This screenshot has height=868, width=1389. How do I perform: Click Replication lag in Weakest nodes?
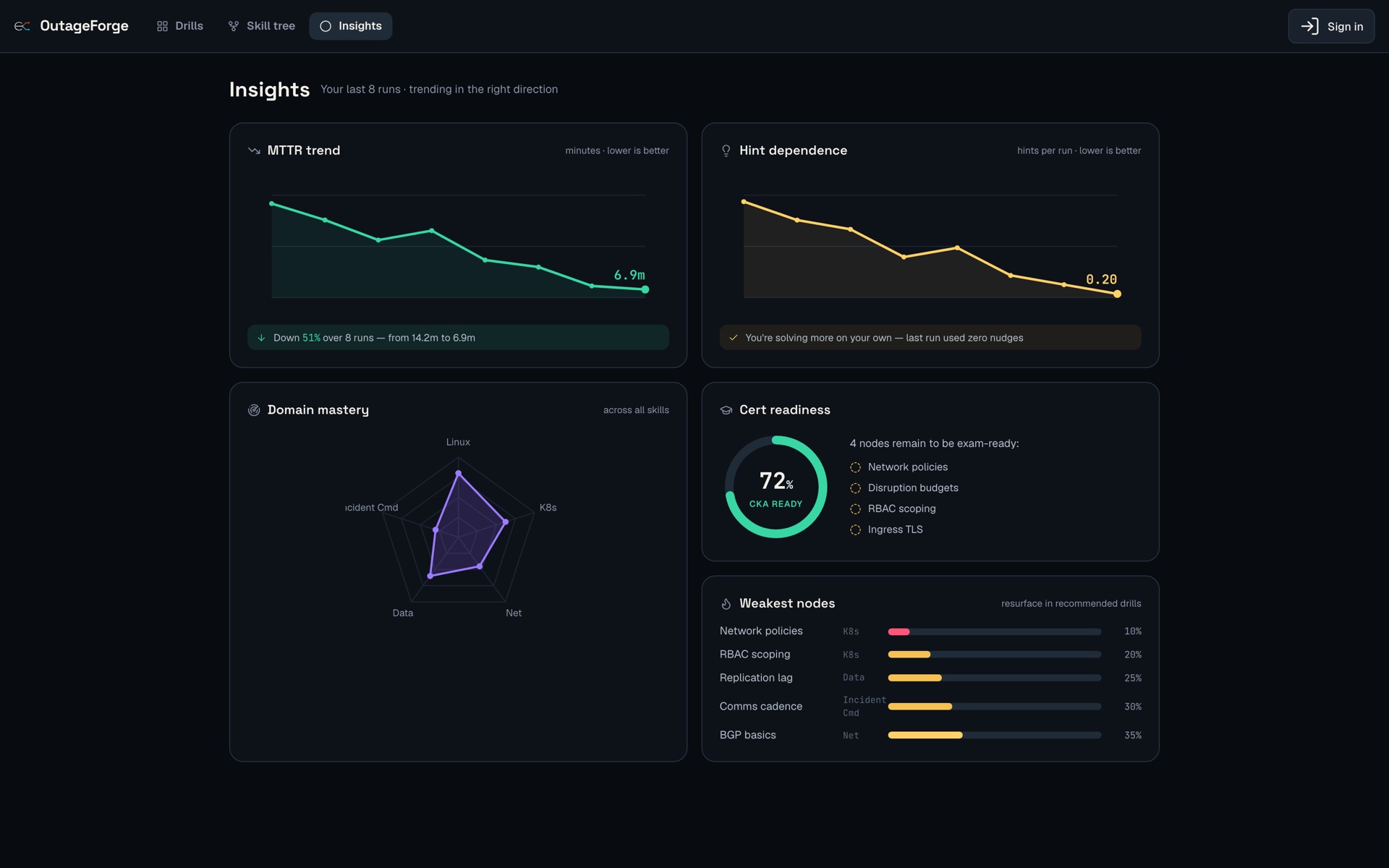tap(756, 678)
